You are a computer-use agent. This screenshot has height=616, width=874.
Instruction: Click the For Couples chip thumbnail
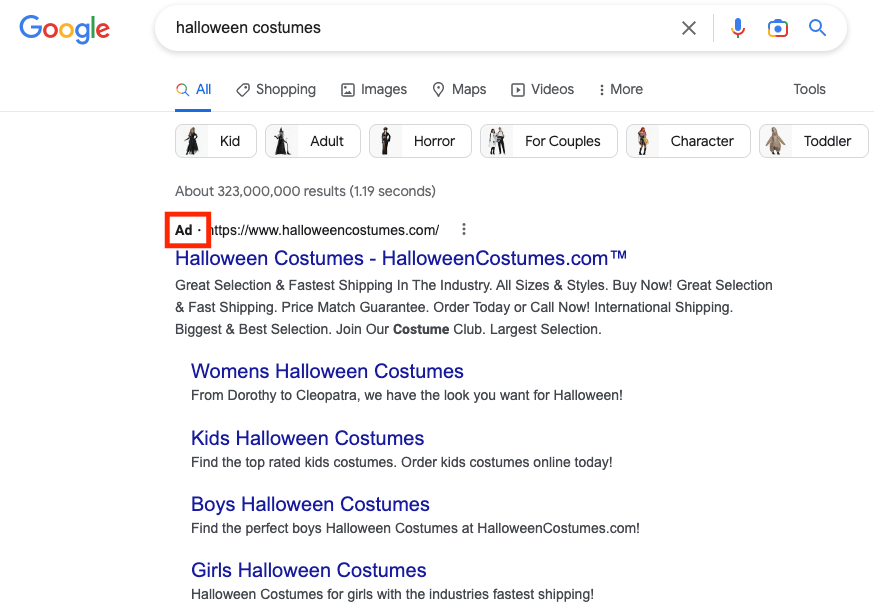point(497,141)
